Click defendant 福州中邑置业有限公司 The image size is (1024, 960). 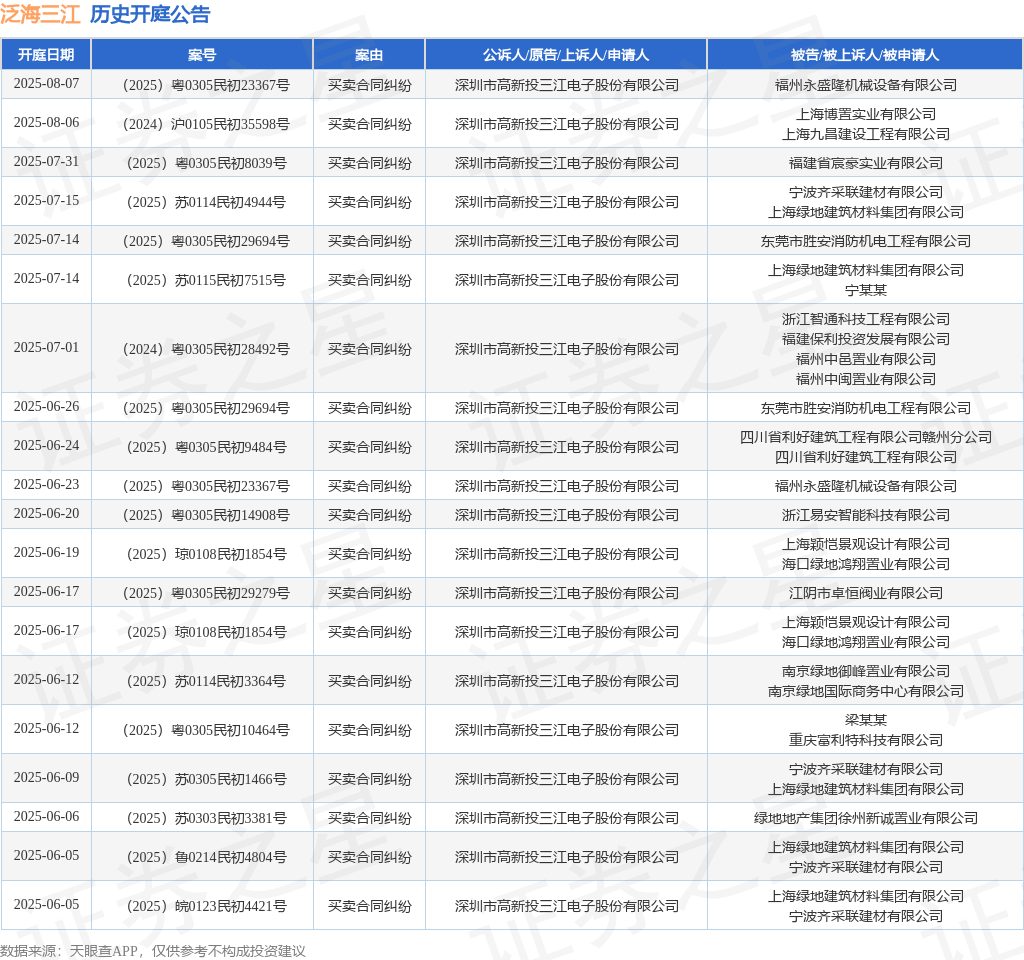(x=866, y=359)
